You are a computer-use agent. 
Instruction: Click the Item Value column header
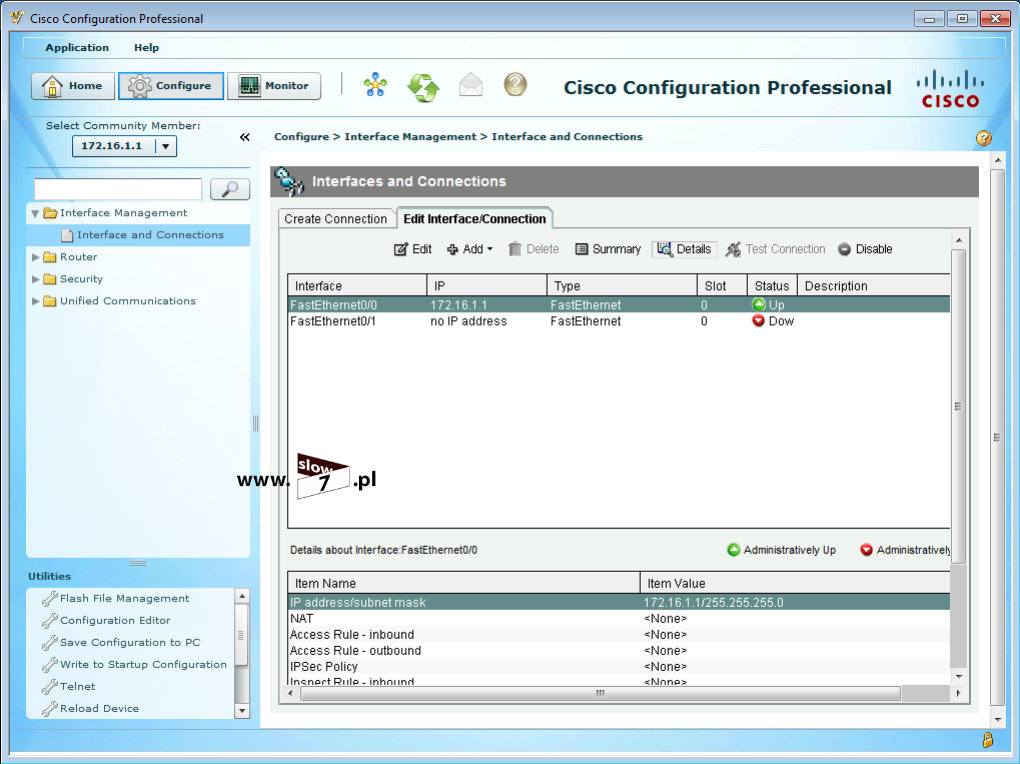(795, 583)
